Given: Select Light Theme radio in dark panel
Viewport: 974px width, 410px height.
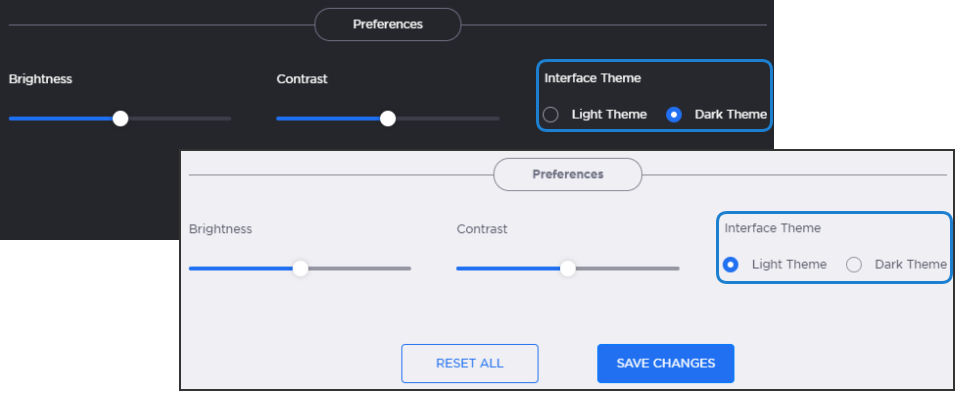Looking at the screenshot, I should tap(550, 114).
